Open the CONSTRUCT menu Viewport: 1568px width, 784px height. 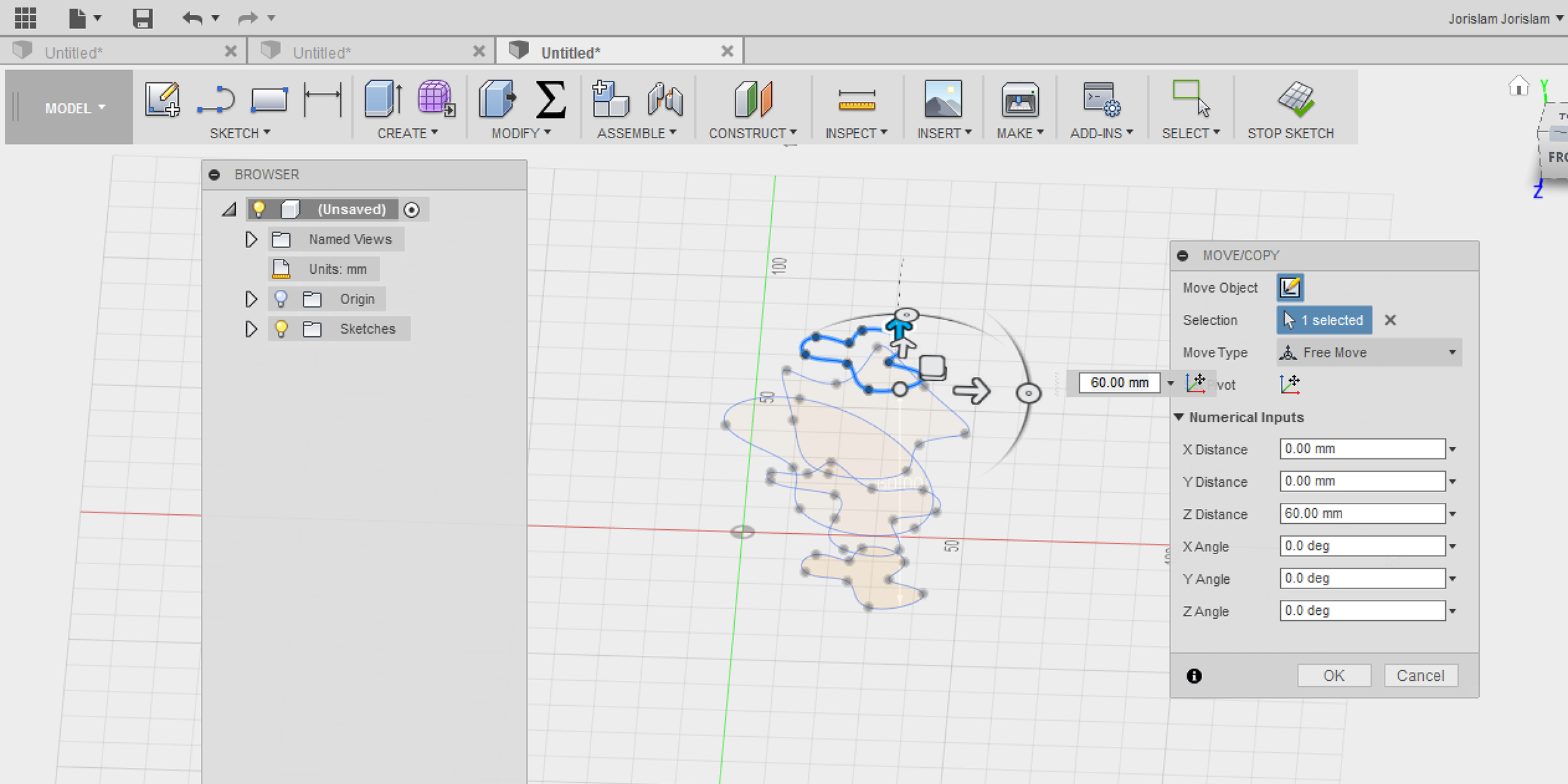[753, 133]
